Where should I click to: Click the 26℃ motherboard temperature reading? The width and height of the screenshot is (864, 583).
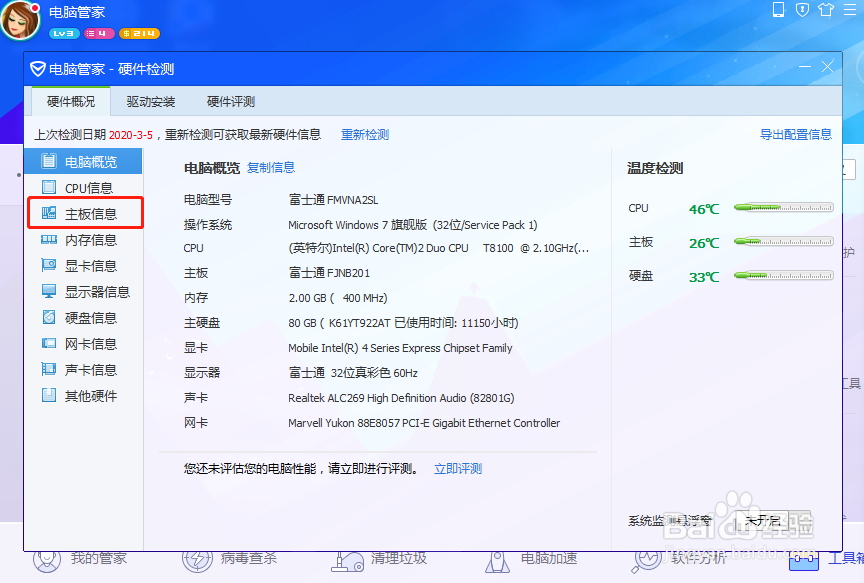click(x=704, y=243)
